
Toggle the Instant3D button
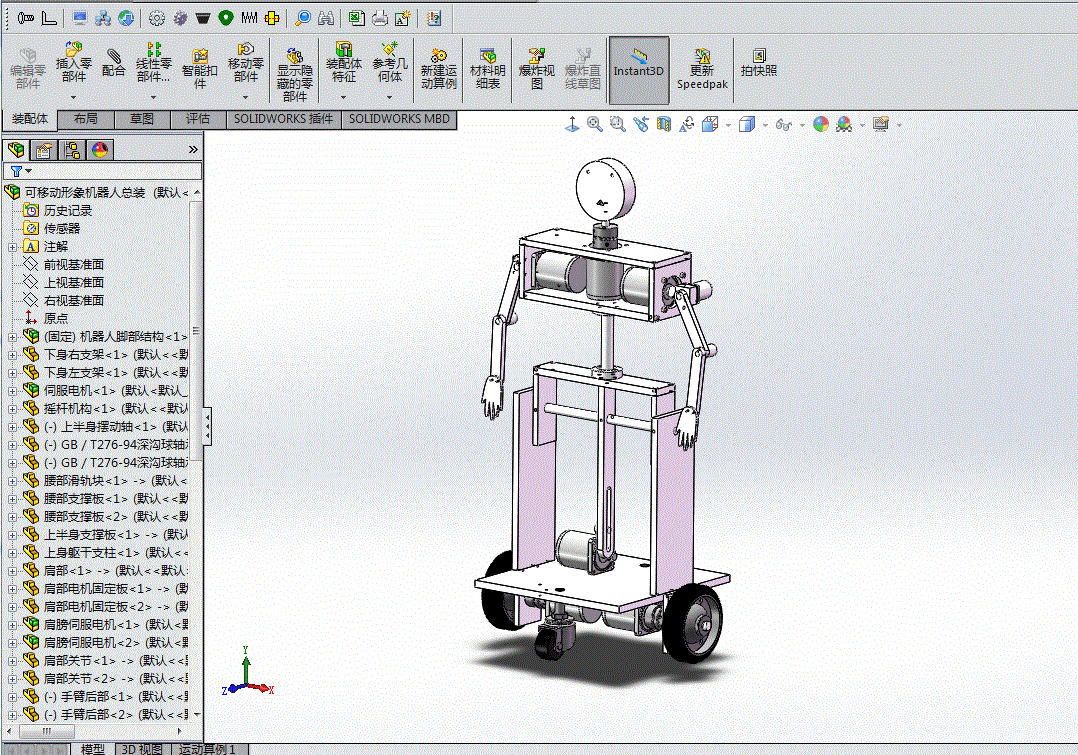click(638, 69)
